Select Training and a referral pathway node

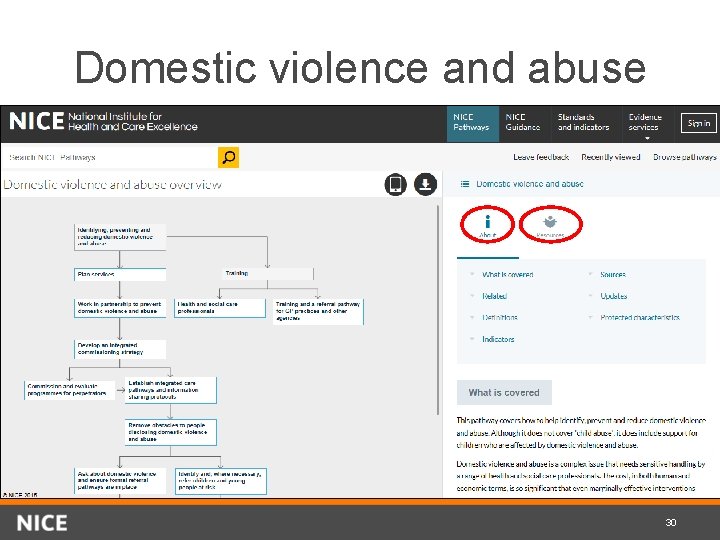click(x=318, y=311)
